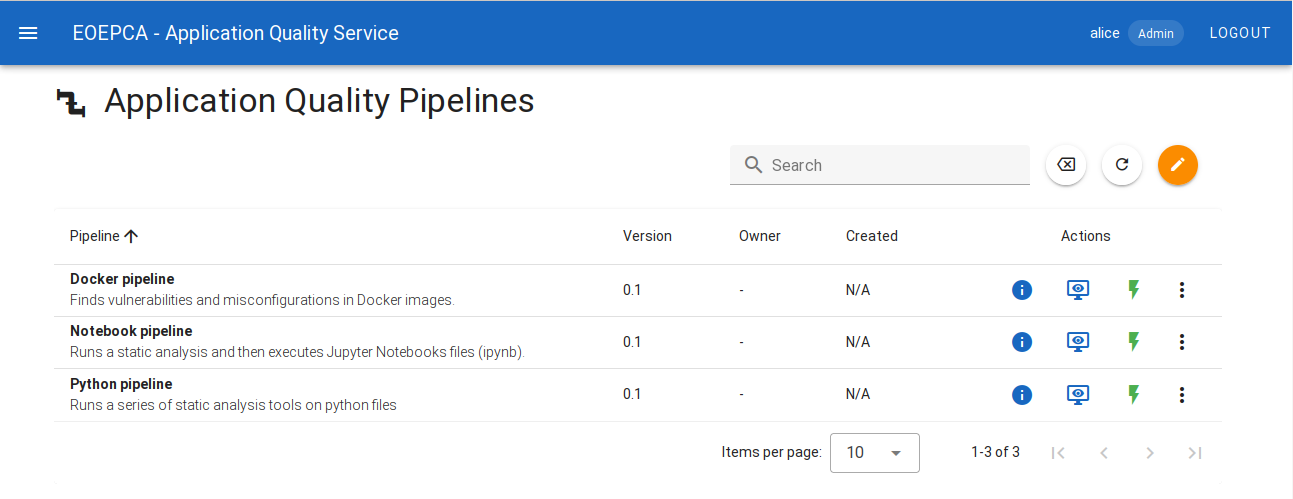
Task: Open more options for Notebook pipeline
Action: click(1182, 342)
